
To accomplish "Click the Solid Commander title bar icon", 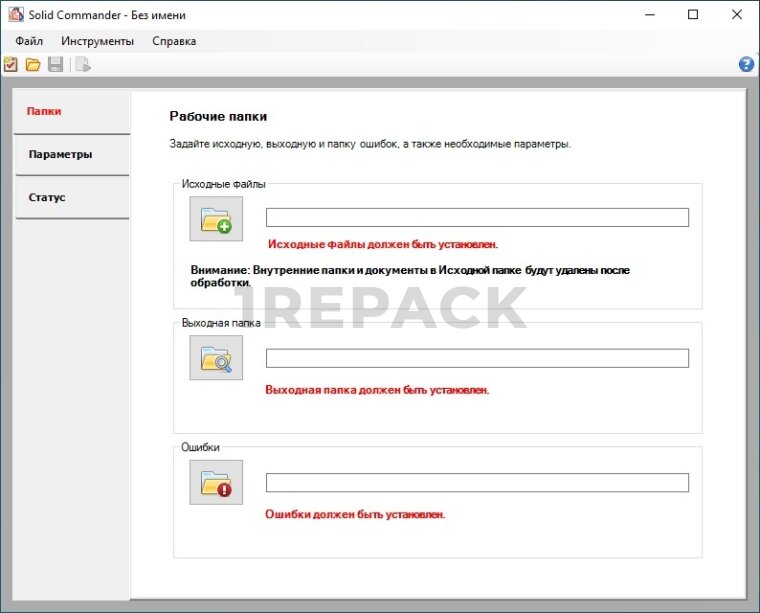I will click(x=15, y=15).
